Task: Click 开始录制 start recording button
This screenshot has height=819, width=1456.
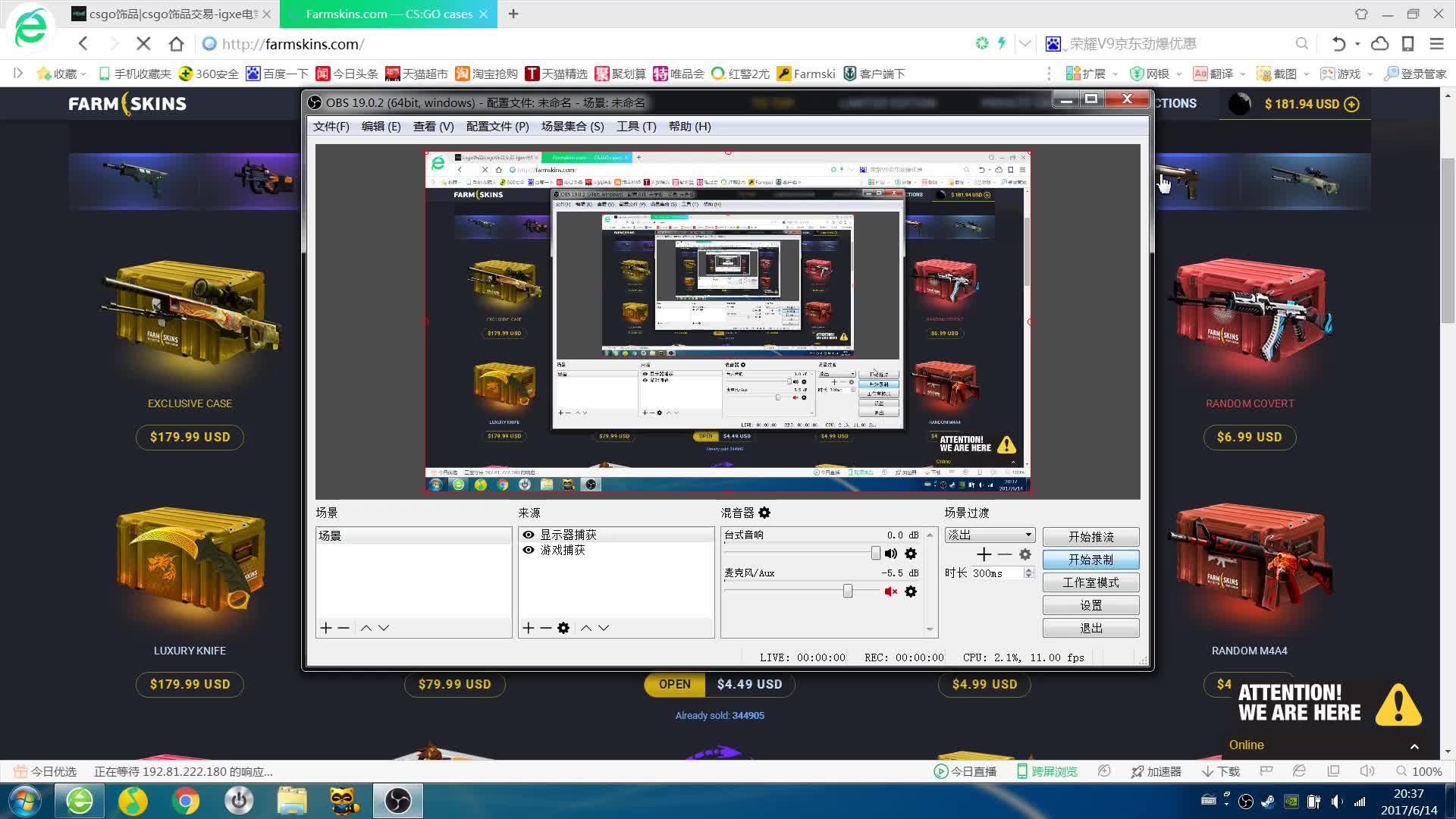Action: (x=1090, y=560)
